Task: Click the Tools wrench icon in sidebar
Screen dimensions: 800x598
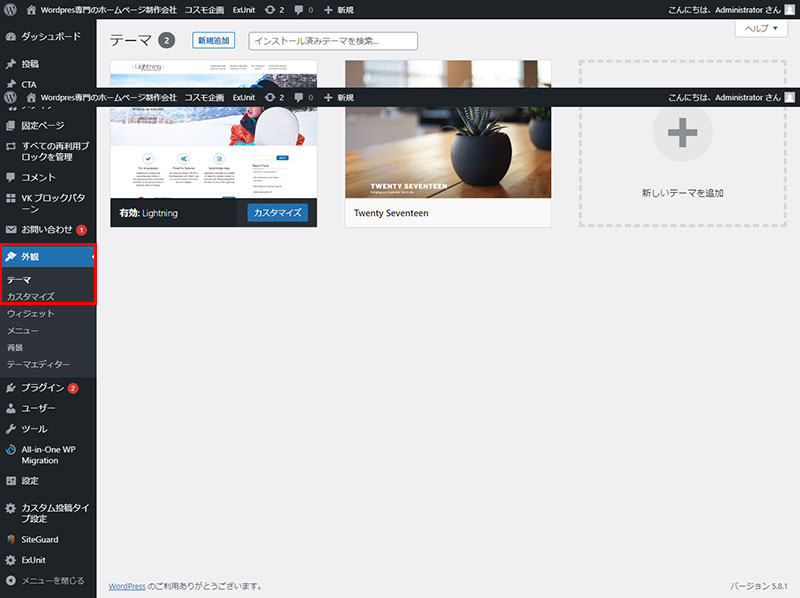Action: [10, 429]
